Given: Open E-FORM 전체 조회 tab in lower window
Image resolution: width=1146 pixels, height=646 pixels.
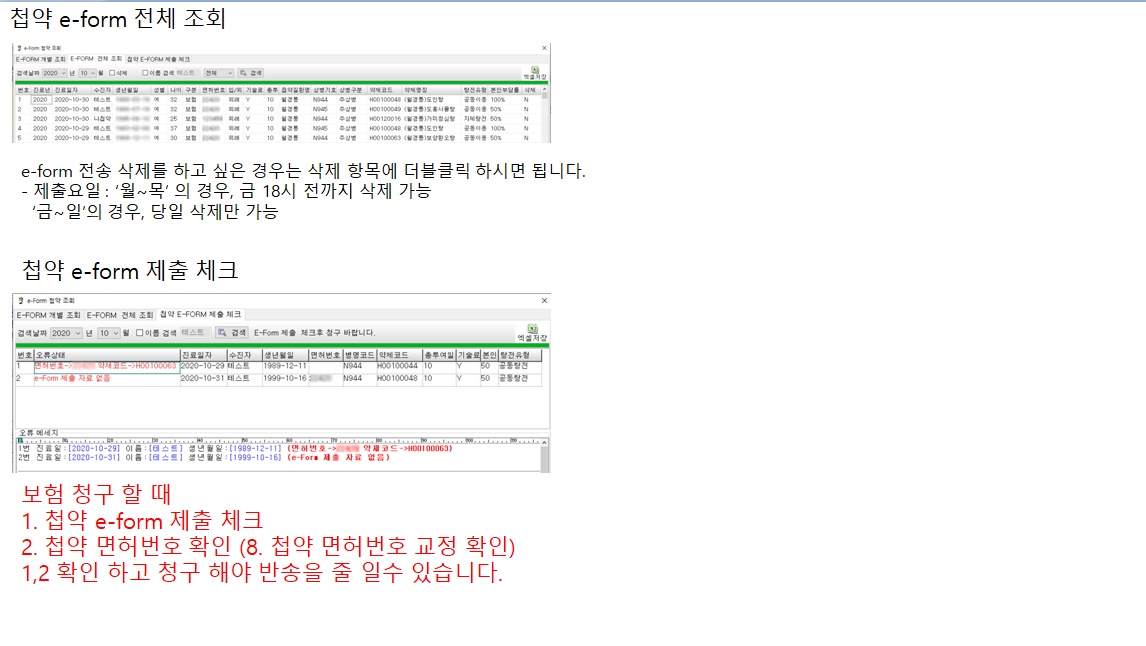Looking at the screenshot, I should click(x=120, y=315).
